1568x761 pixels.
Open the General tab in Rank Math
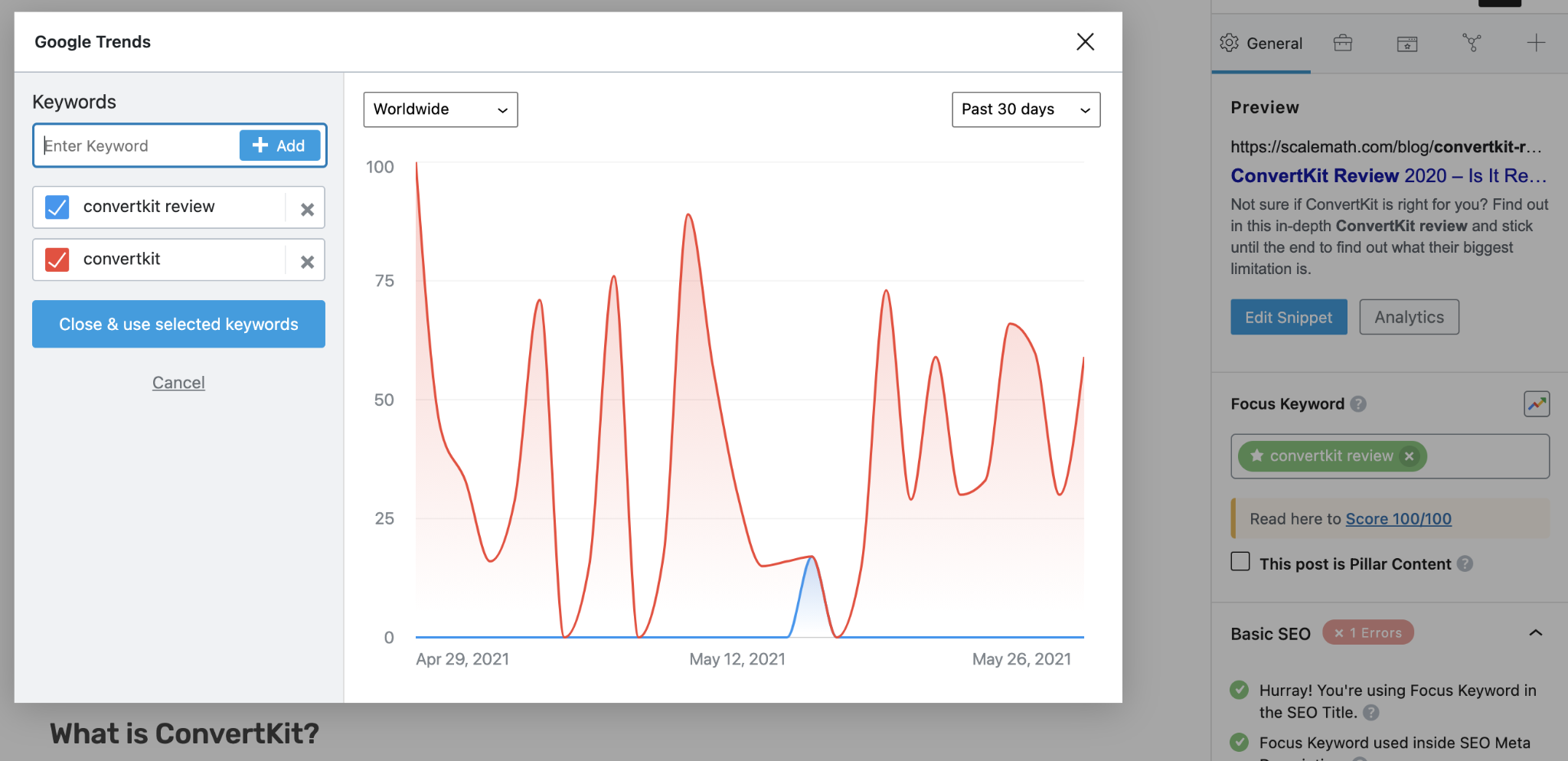pos(1261,44)
